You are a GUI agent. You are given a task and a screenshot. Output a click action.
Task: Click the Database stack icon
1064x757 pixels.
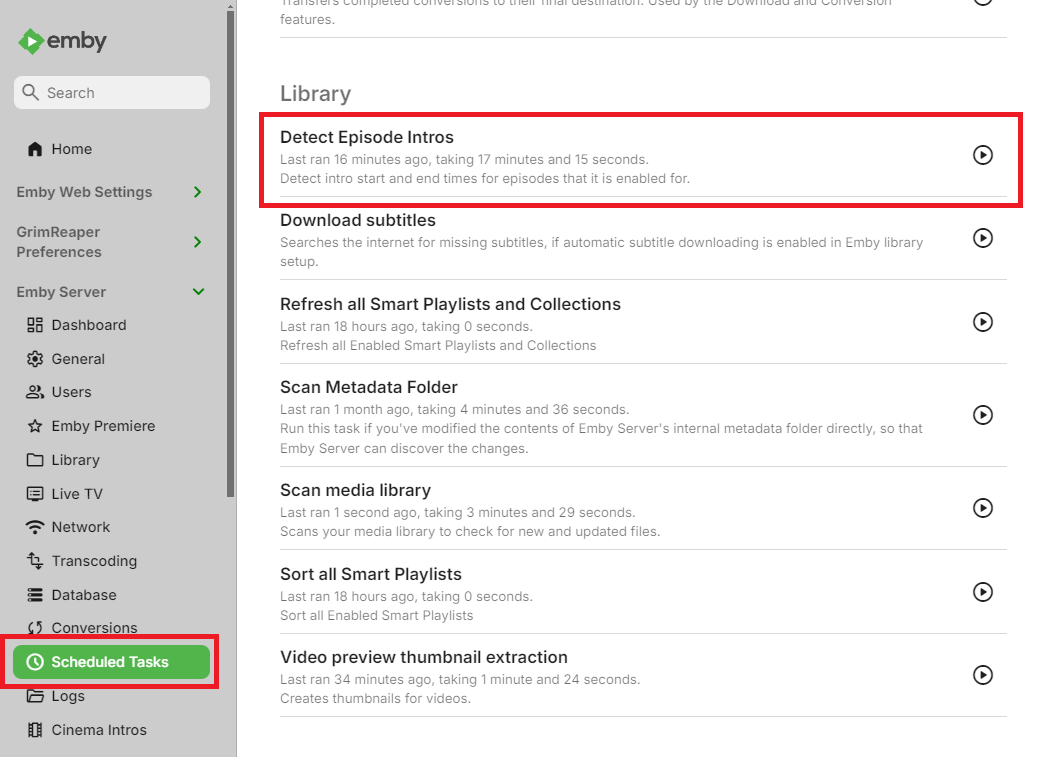(35, 595)
